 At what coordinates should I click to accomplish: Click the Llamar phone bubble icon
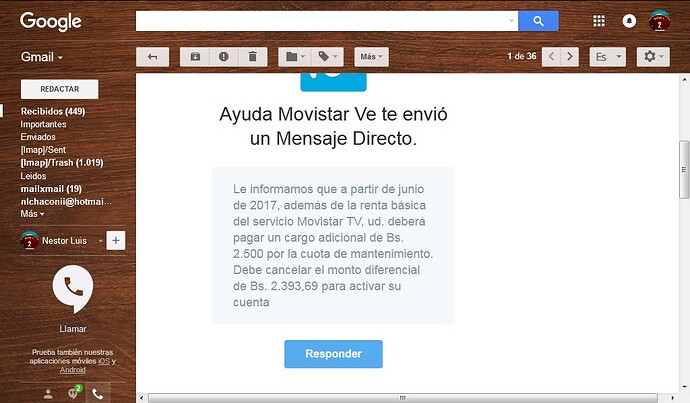coord(73,289)
